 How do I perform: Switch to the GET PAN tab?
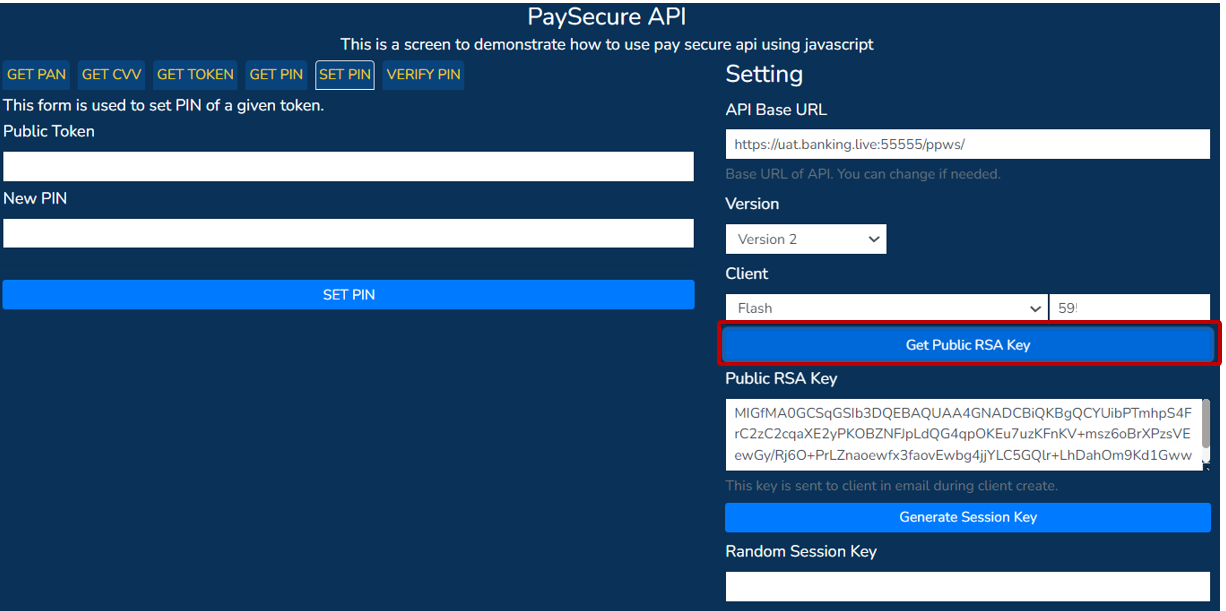point(36,75)
